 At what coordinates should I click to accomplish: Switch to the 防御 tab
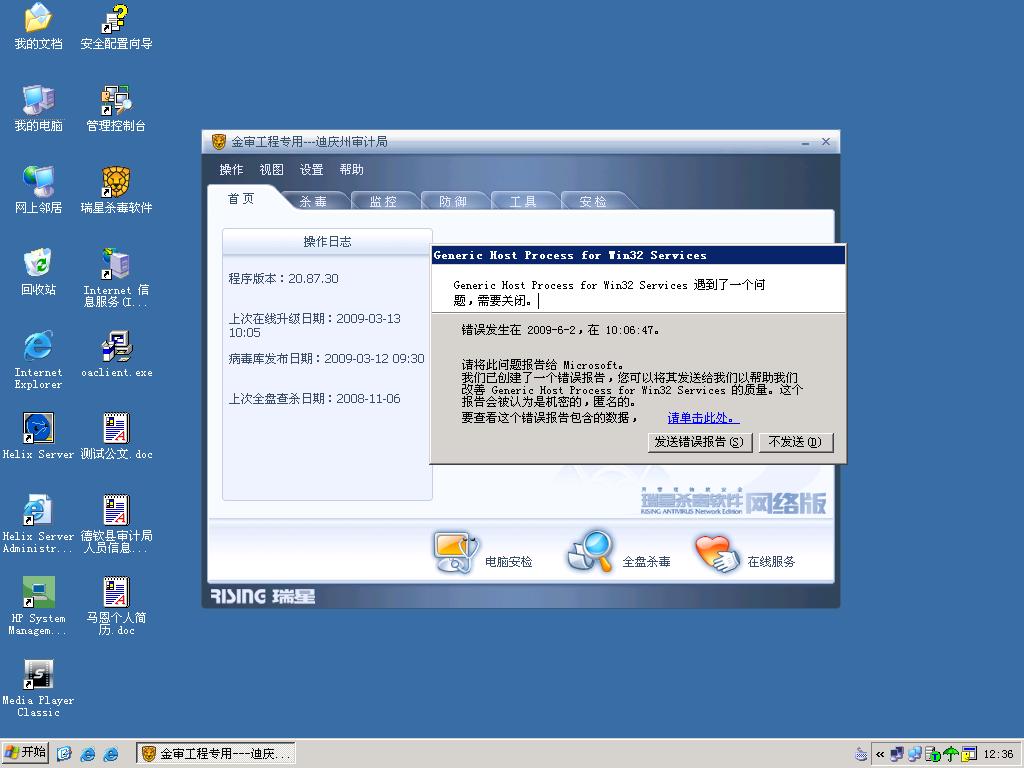pos(453,201)
